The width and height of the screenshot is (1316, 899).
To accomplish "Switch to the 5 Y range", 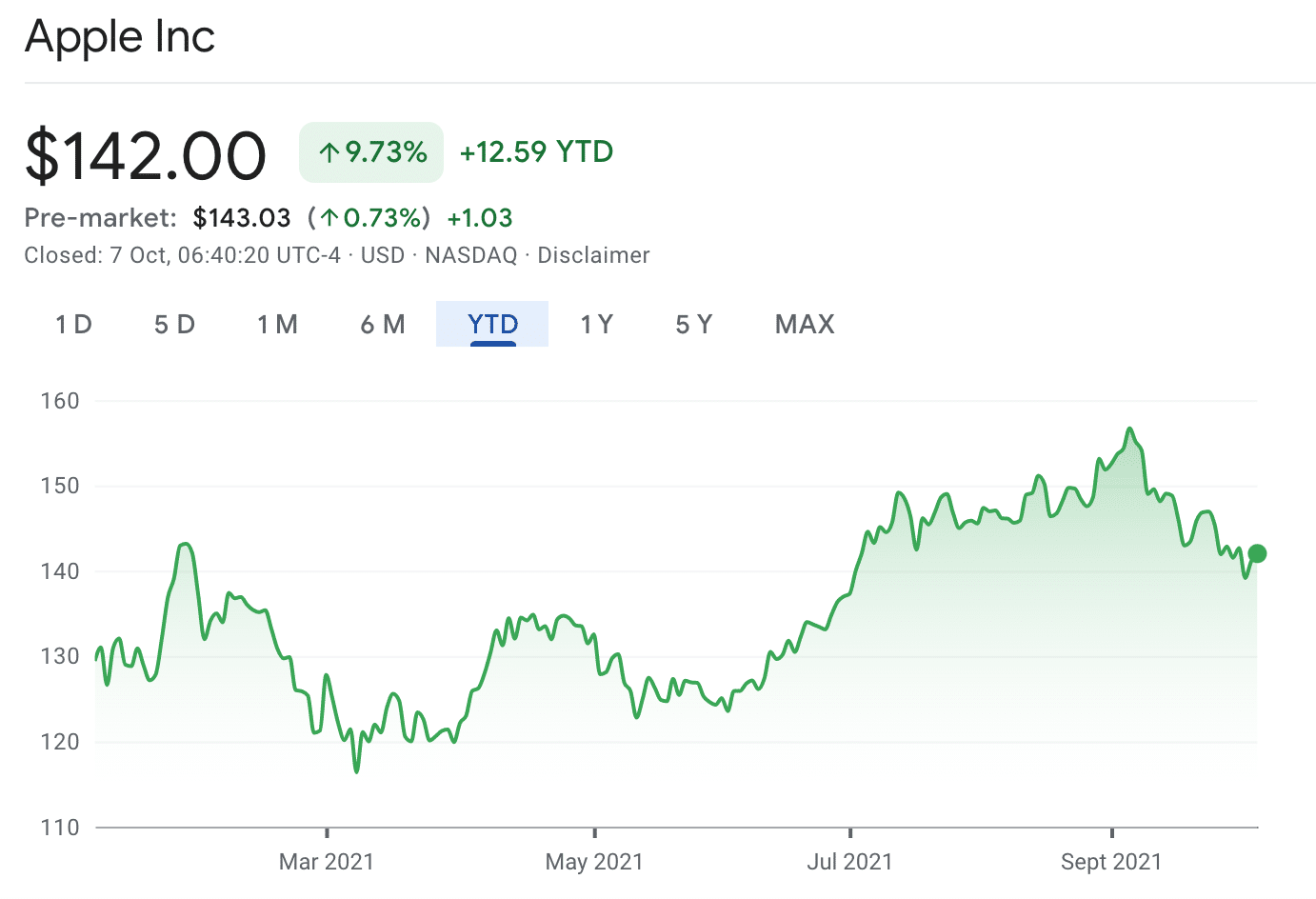I will click(x=694, y=325).
